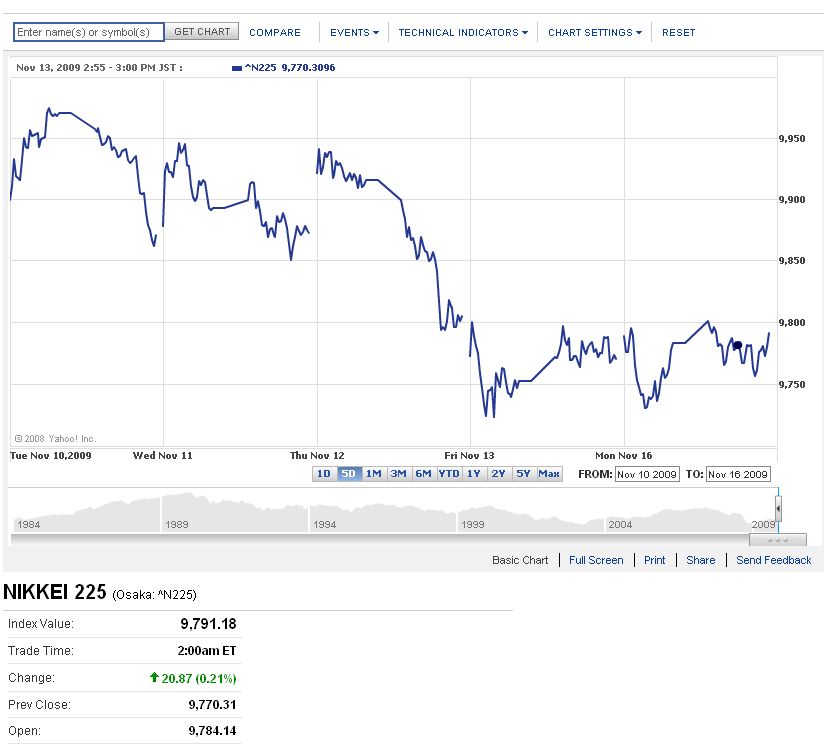The width and height of the screenshot is (824, 745).
Task: Click the timeline range slider handle
Action: pyautogui.click(x=778, y=509)
